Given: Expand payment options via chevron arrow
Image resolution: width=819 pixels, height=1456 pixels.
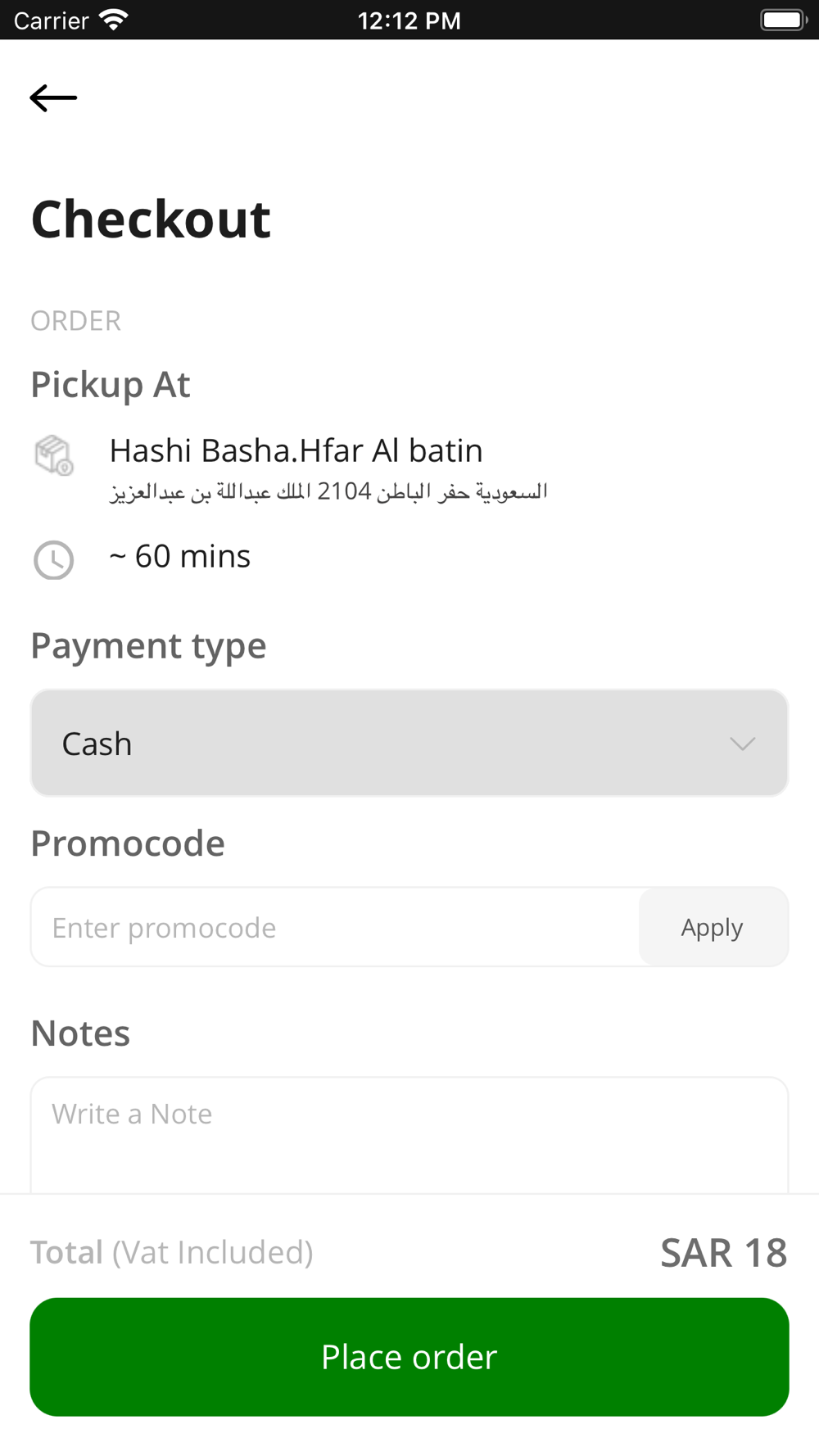Looking at the screenshot, I should (742, 744).
